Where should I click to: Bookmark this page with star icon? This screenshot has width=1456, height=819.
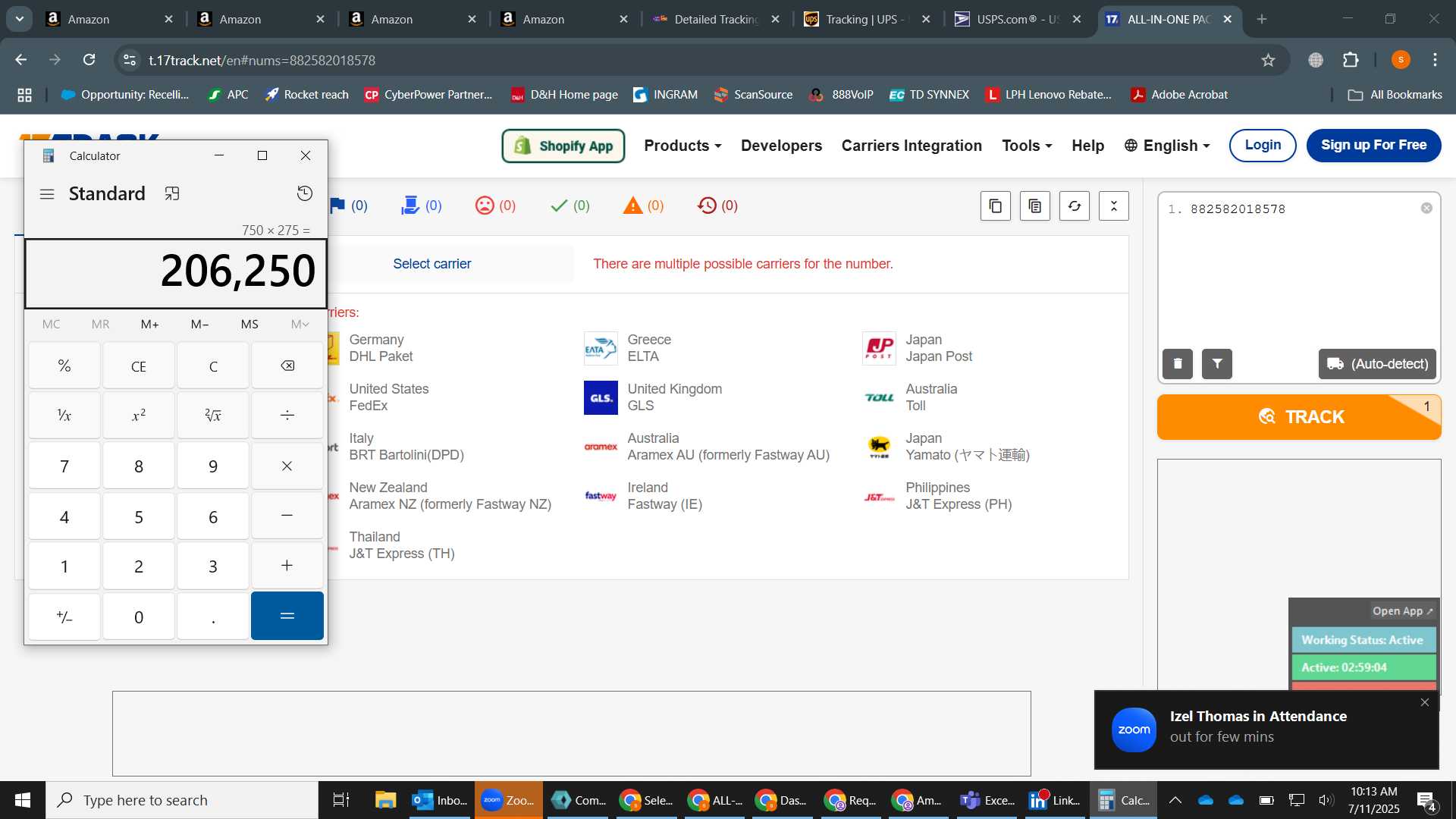tap(1268, 60)
